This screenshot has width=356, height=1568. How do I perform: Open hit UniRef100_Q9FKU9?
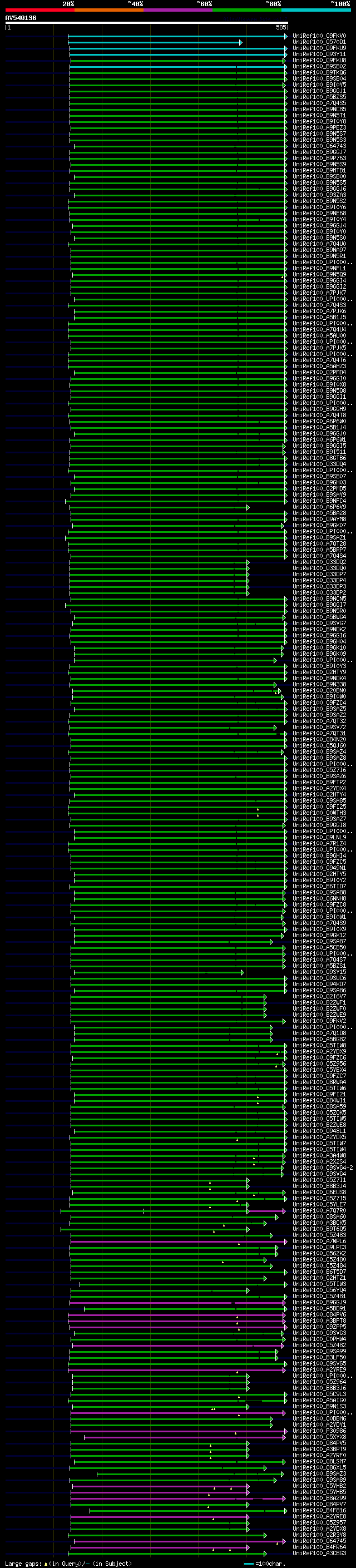coord(319,48)
